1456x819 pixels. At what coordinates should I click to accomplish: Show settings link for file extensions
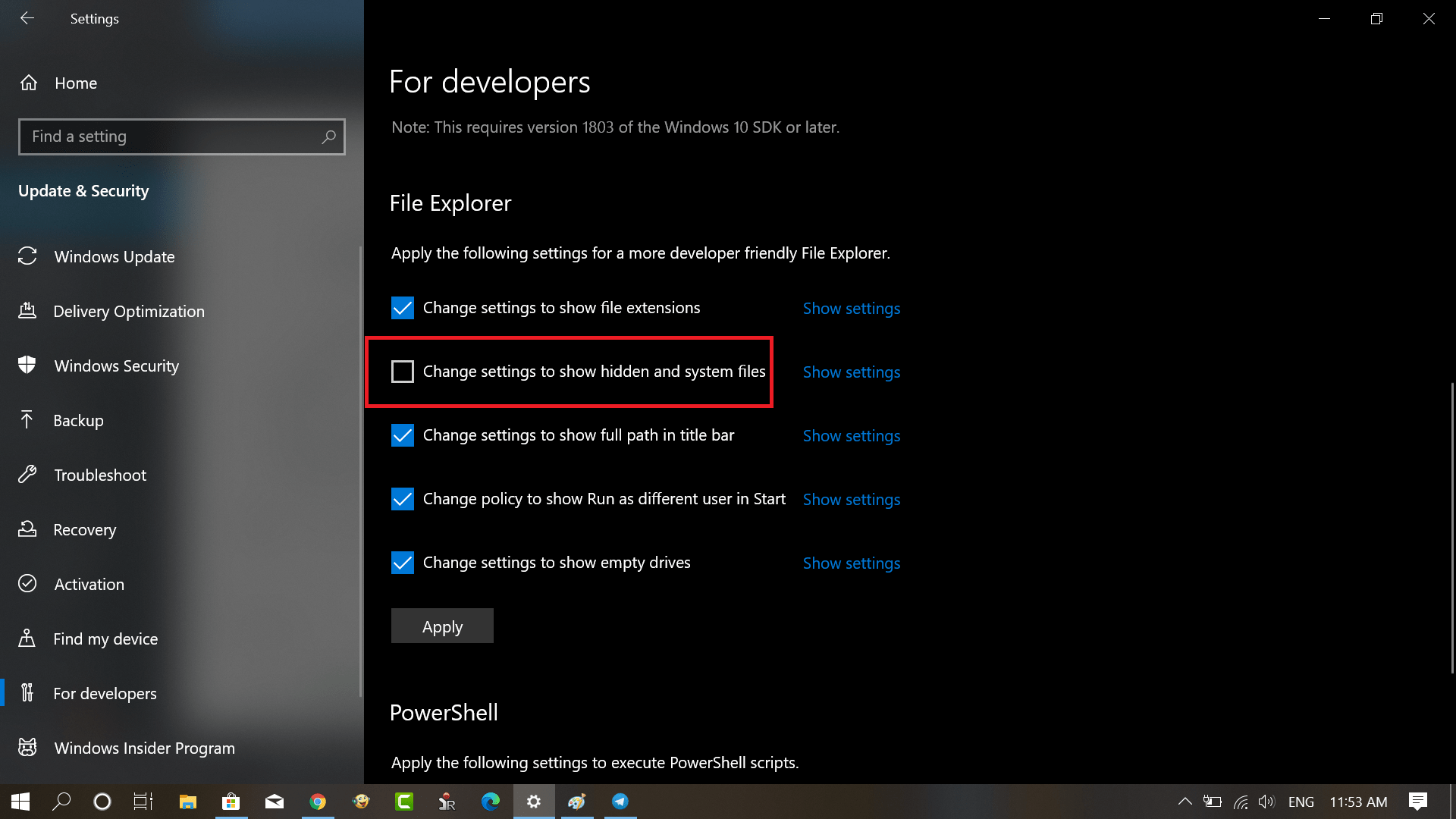coord(852,309)
